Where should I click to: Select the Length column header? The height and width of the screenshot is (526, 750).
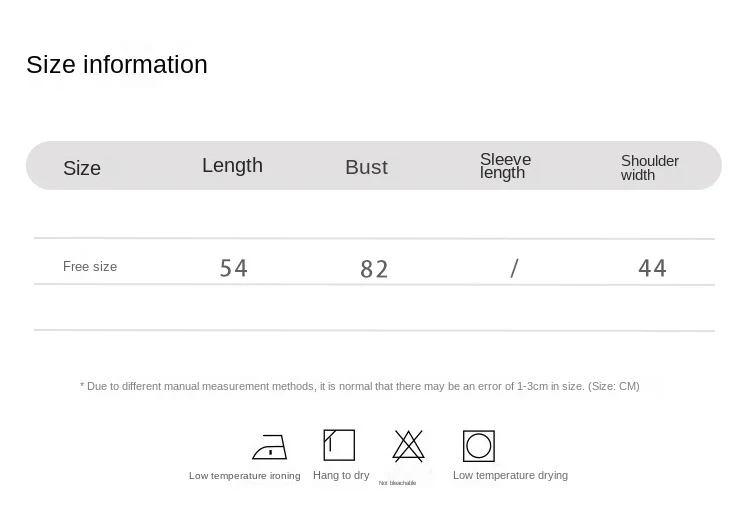[x=232, y=166]
